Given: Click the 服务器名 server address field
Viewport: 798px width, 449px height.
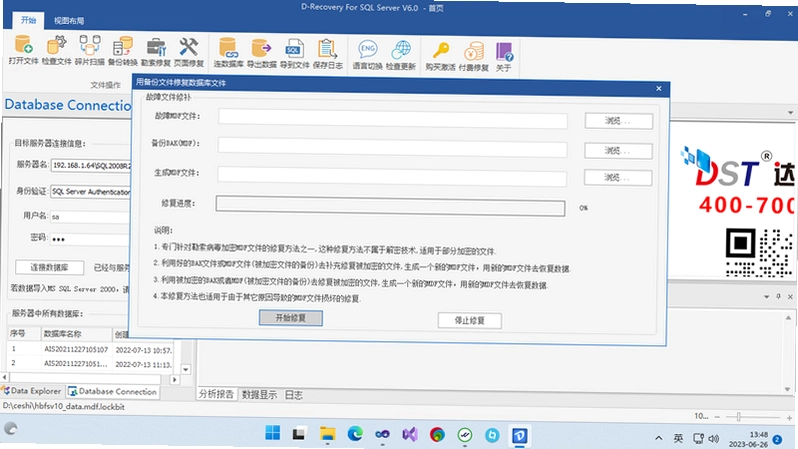Looking at the screenshot, I should [x=92, y=165].
